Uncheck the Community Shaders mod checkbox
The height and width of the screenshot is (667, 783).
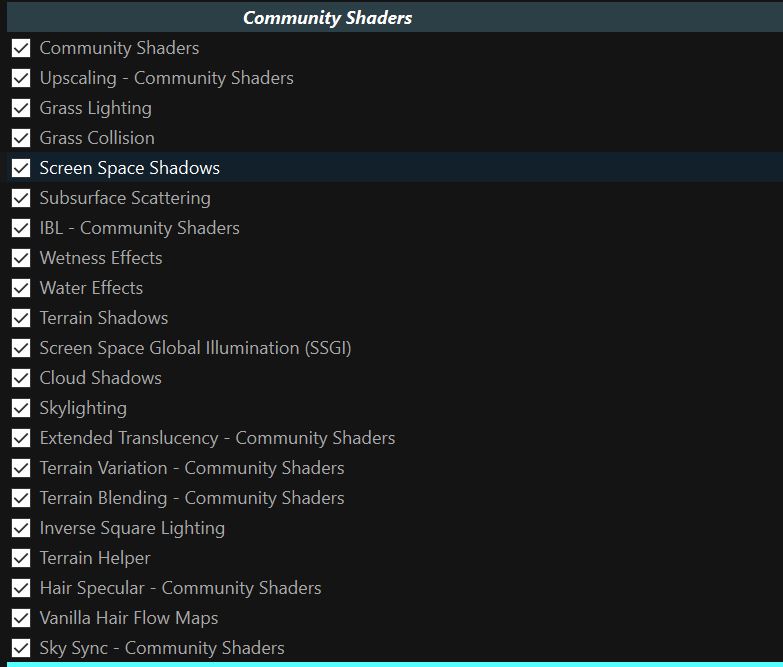tap(21, 48)
